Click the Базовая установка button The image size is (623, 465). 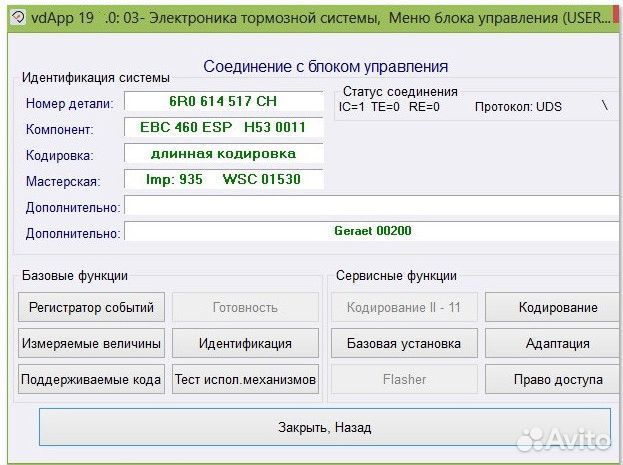coord(404,343)
